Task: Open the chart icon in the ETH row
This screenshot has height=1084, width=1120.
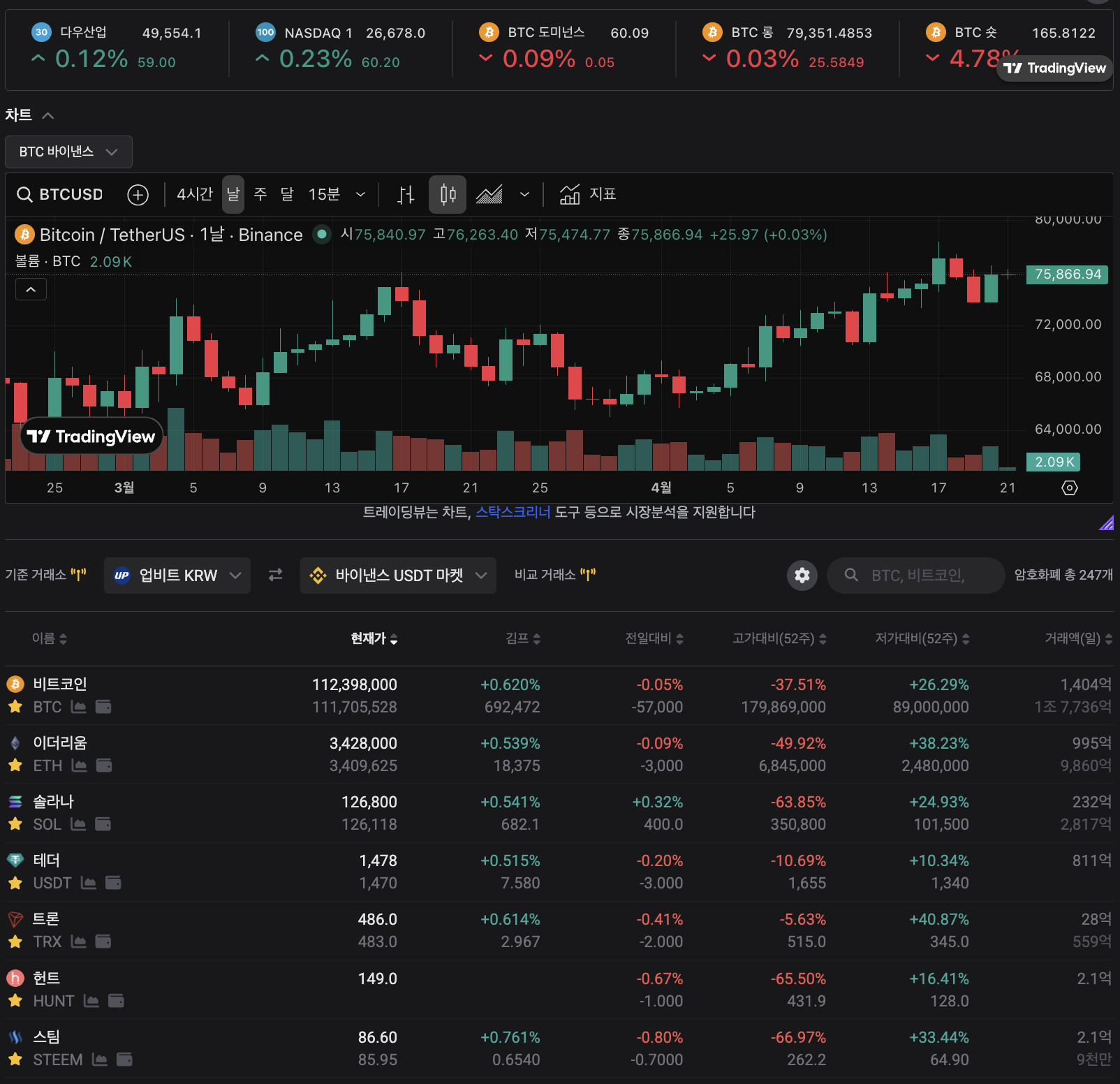Action: pos(80,766)
